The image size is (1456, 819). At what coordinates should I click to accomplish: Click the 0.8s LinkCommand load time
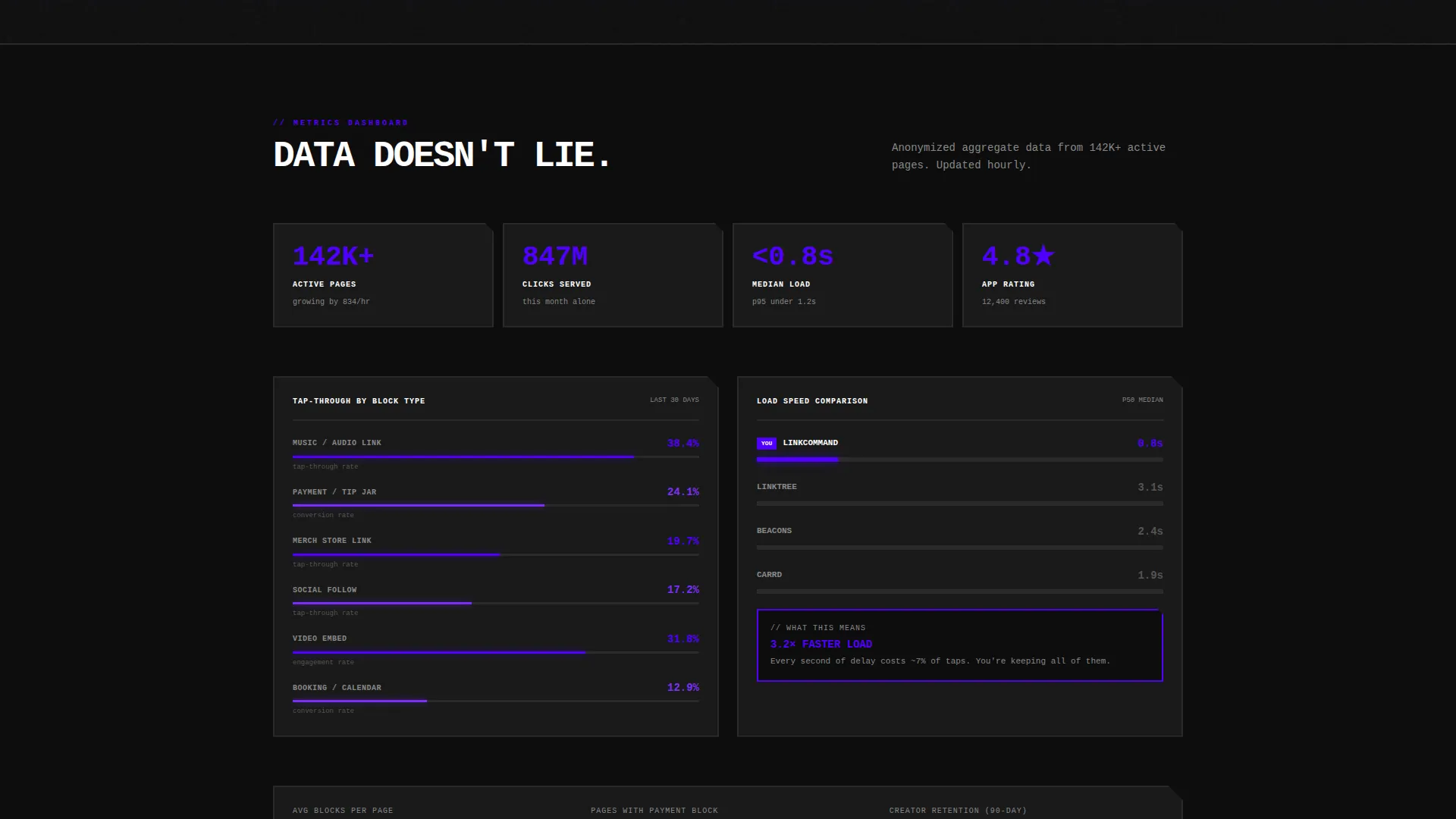(x=1150, y=443)
